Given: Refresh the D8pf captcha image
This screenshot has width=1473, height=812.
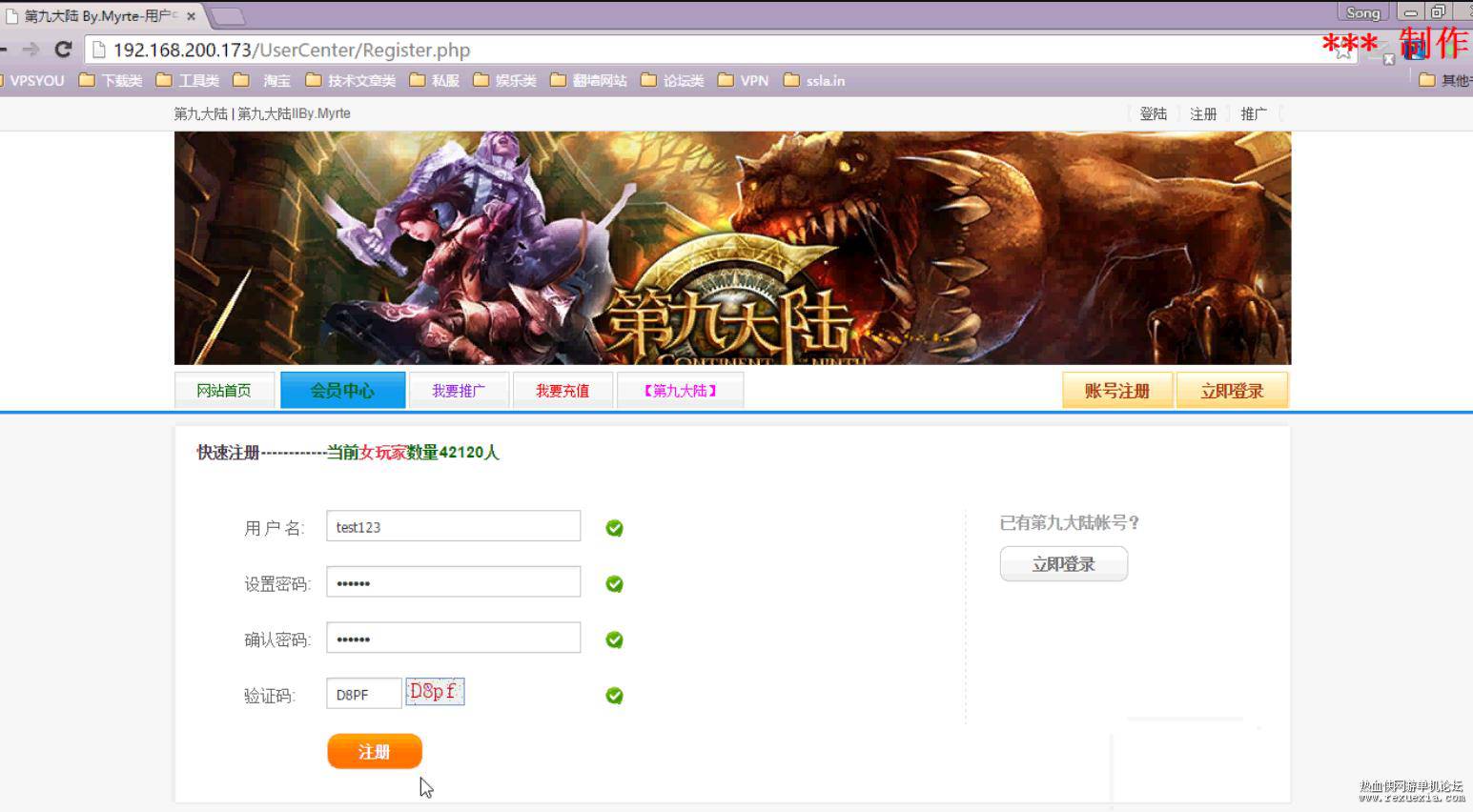Looking at the screenshot, I should 435,692.
